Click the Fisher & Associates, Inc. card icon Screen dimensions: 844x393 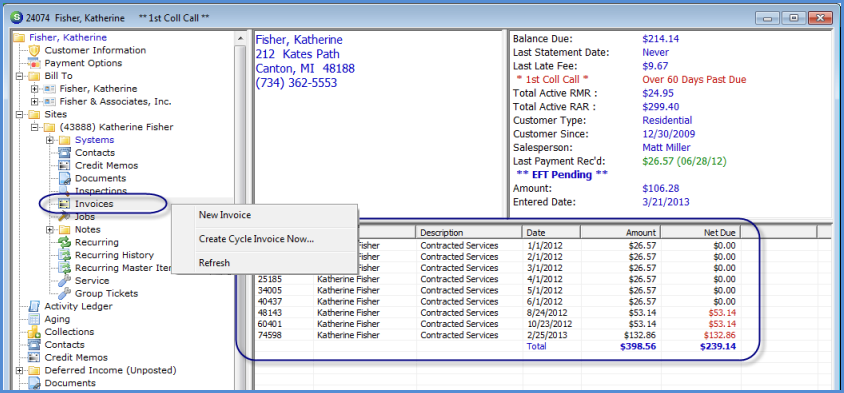50,102
